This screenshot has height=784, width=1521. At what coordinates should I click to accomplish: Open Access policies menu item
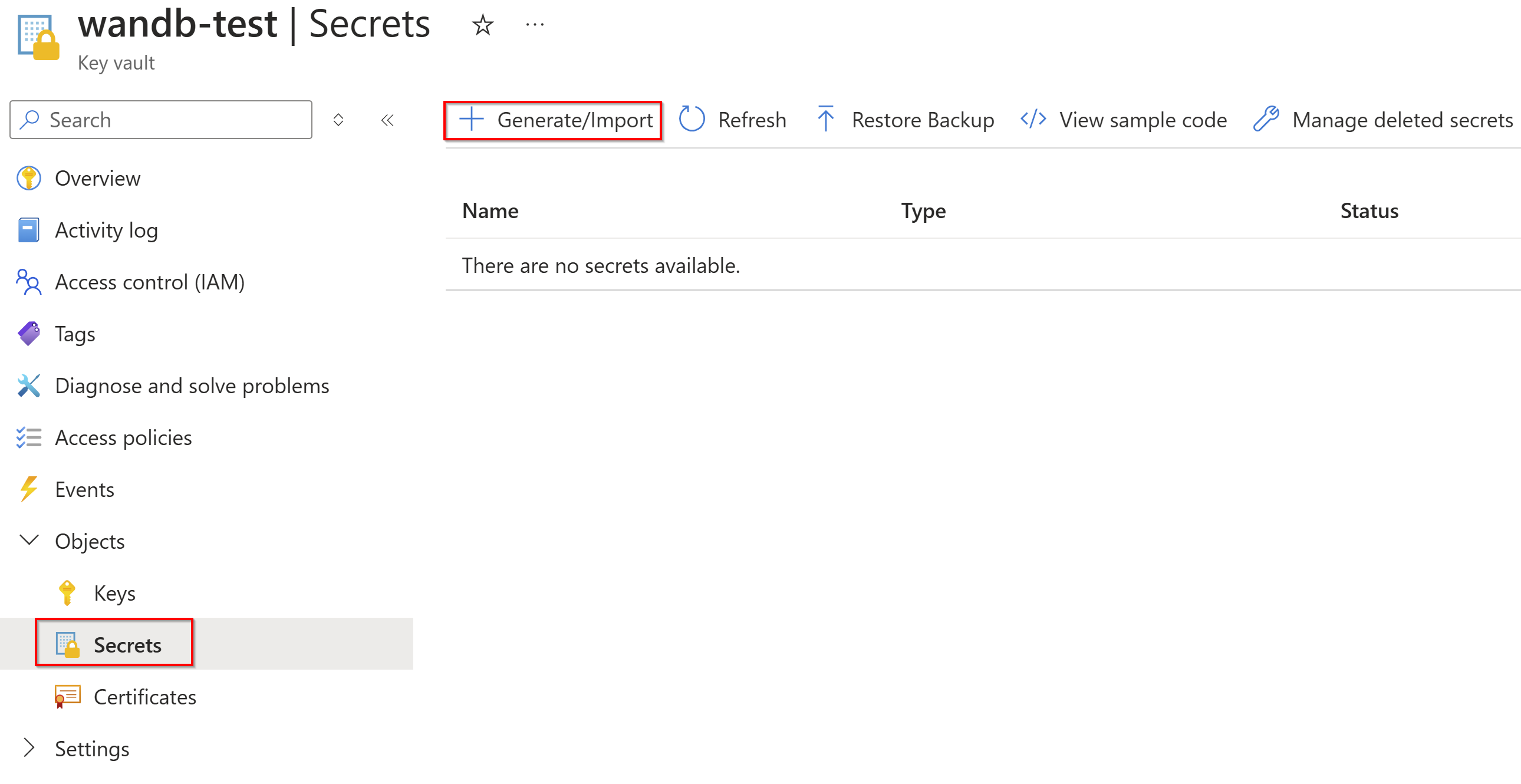(123, 437)
